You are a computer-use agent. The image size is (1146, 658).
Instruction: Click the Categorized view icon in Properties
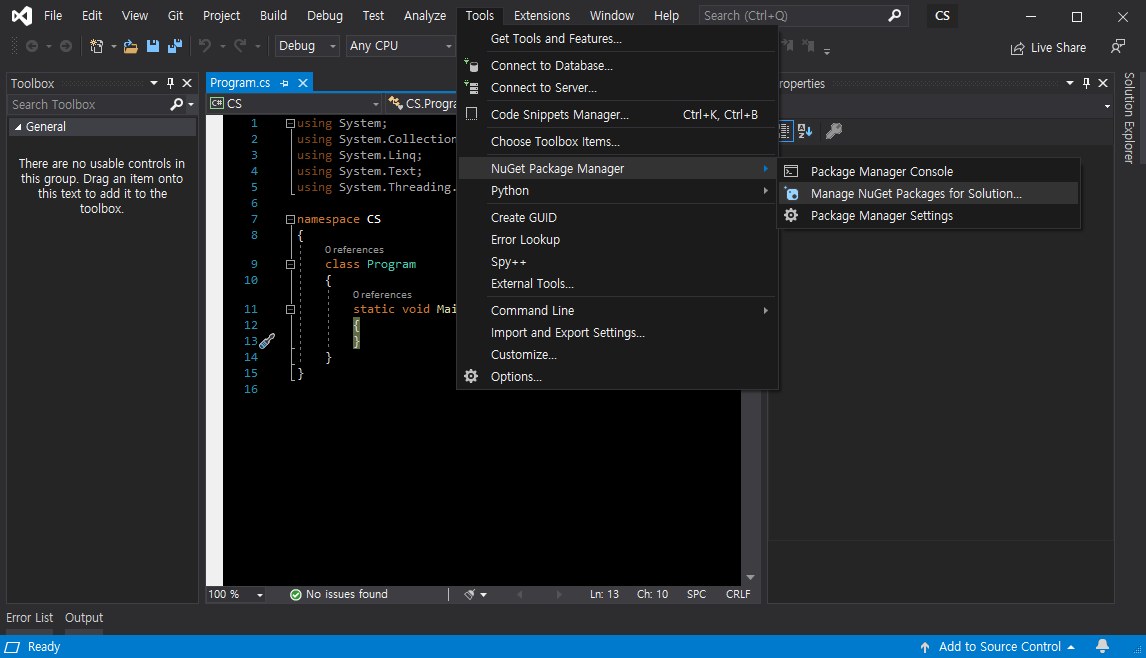pyautogui.click(x=784, y=131)
